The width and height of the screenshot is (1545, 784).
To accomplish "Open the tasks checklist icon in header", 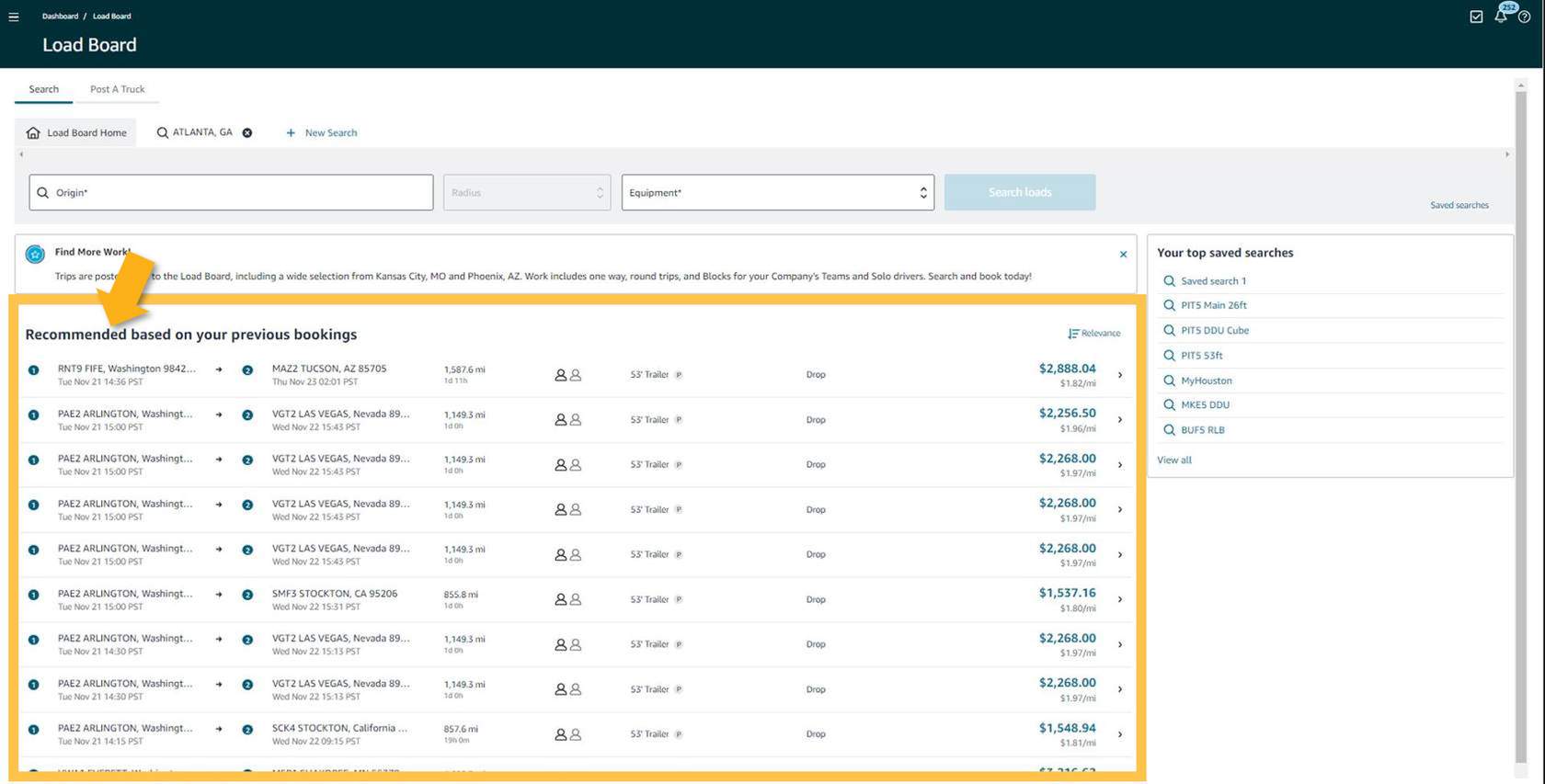I will tap(1476, 17).
